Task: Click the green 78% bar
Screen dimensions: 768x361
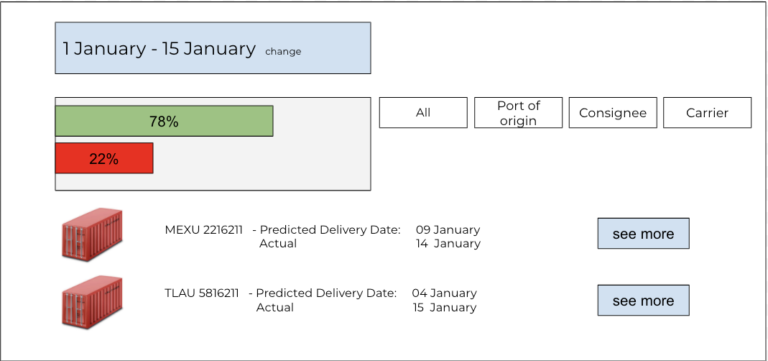Action: (x=164, y=121)
